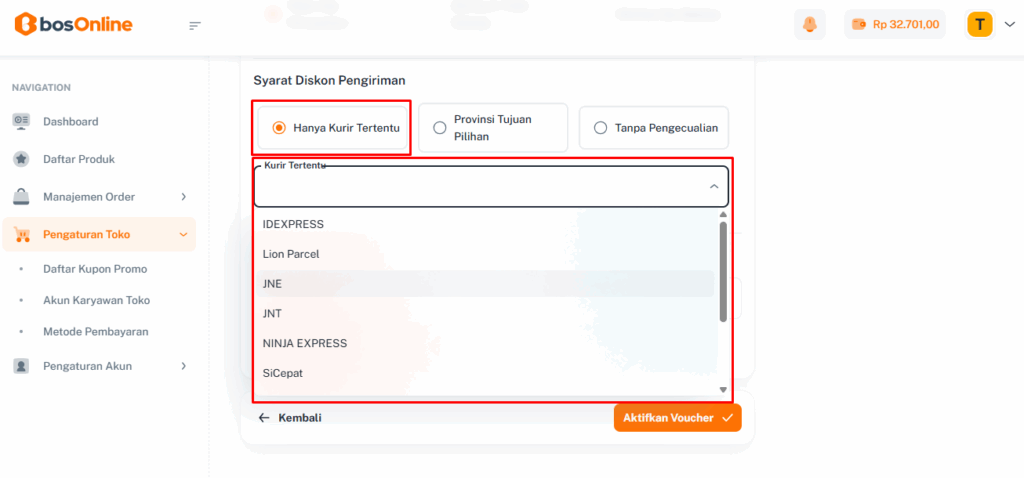Go back with the Kembali link

(x=290, y=418)
